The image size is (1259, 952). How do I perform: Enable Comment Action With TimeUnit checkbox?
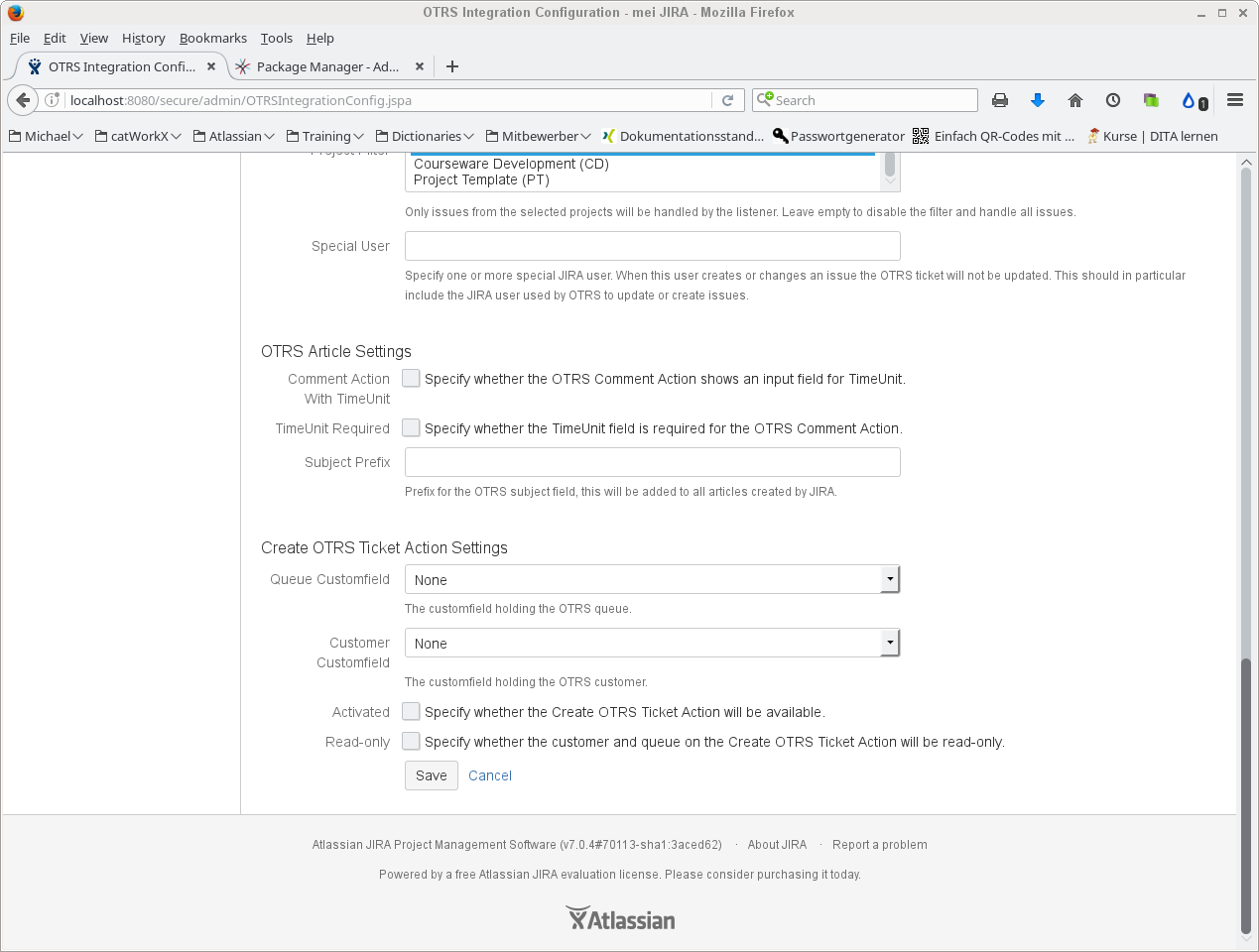click(x=411, y=378)
